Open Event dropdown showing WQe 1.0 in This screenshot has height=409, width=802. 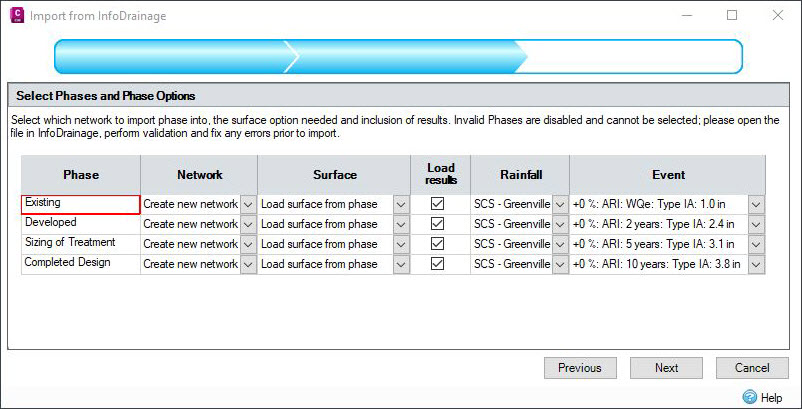[x=756, y=204]
